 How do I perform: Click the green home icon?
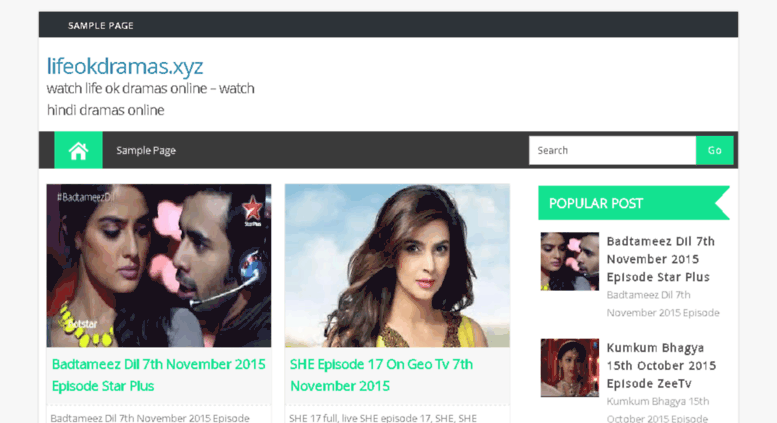point(78,150)
